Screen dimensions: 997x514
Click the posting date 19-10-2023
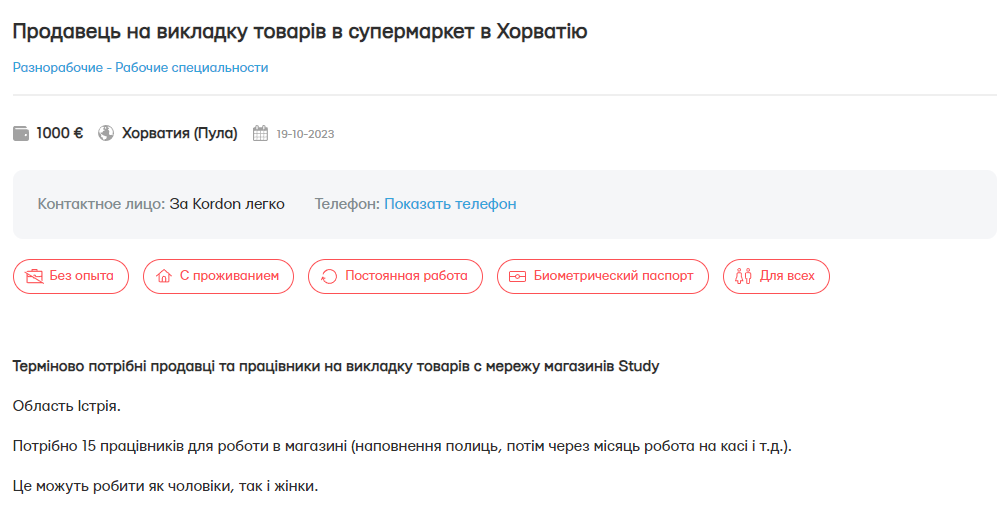point(305,134)
